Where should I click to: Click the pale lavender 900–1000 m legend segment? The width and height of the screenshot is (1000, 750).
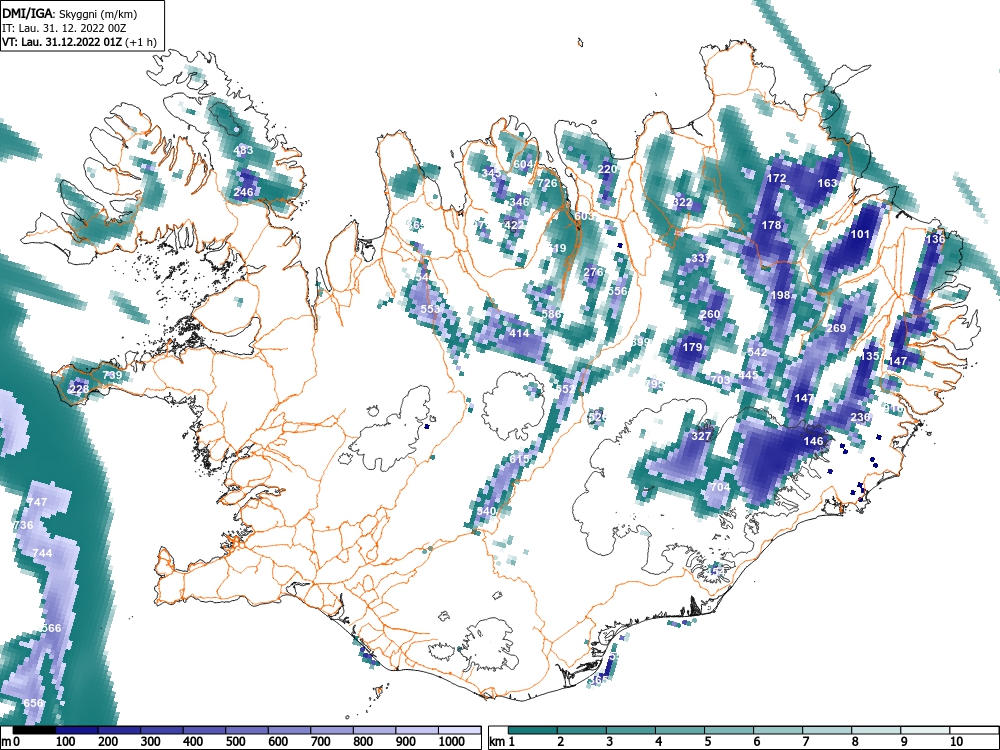click(417, 730)
